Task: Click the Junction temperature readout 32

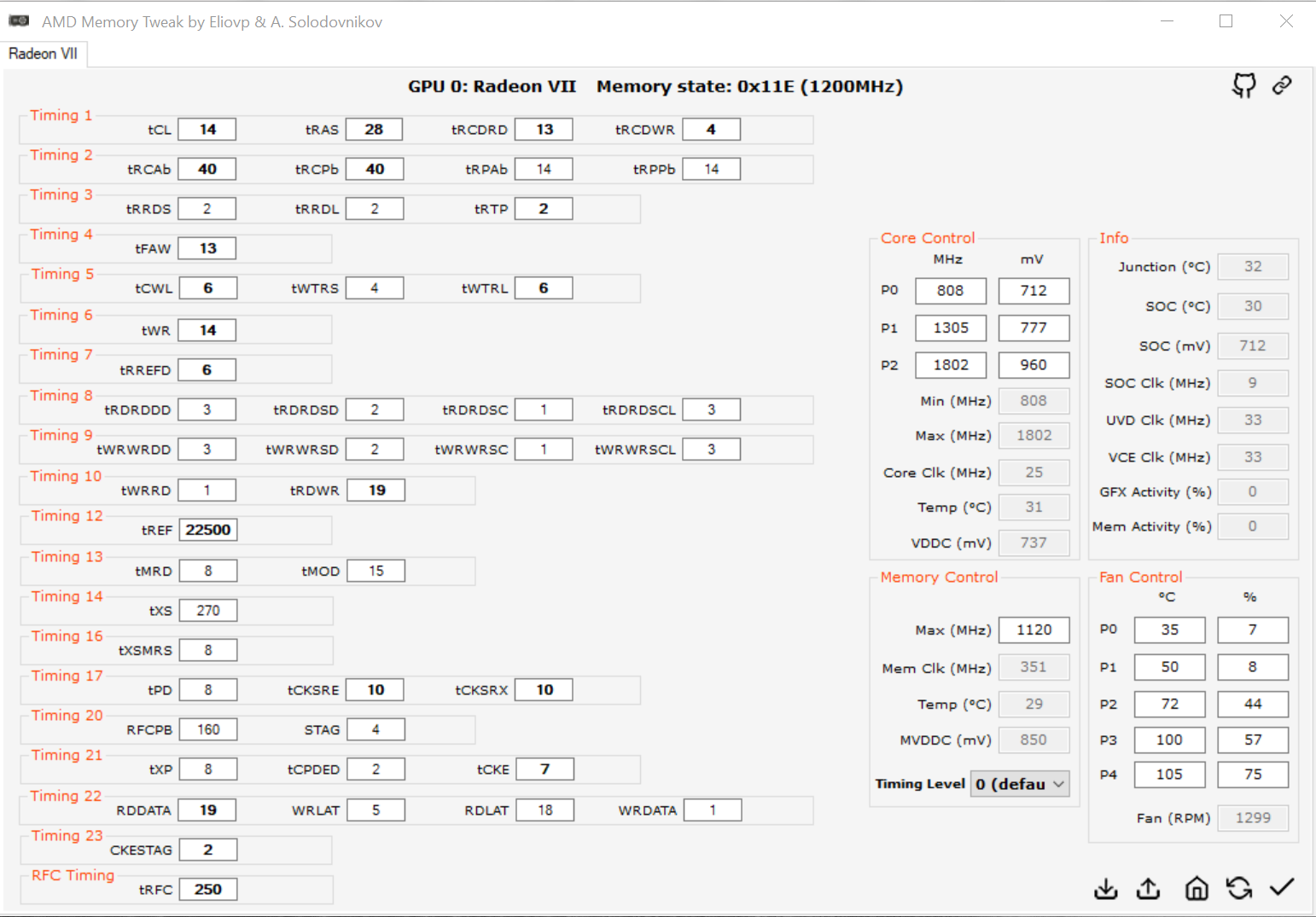Action: [1253, 266]
